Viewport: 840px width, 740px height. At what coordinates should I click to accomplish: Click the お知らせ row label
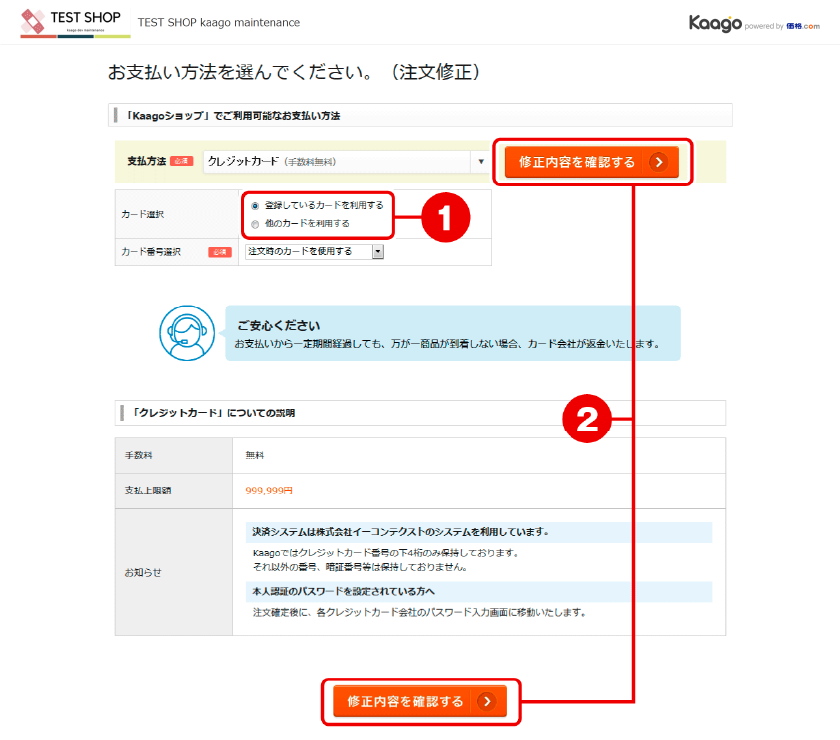click(x=142, y=572)
